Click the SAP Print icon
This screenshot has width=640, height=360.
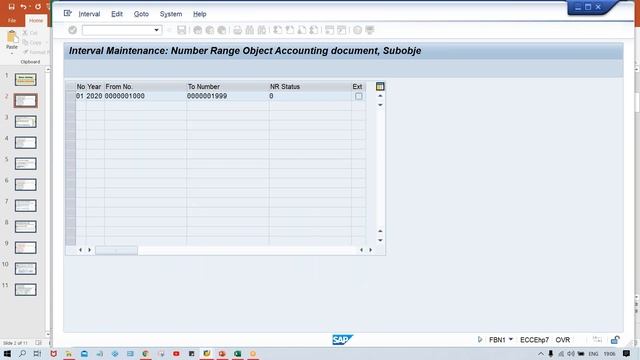(238, 30)
